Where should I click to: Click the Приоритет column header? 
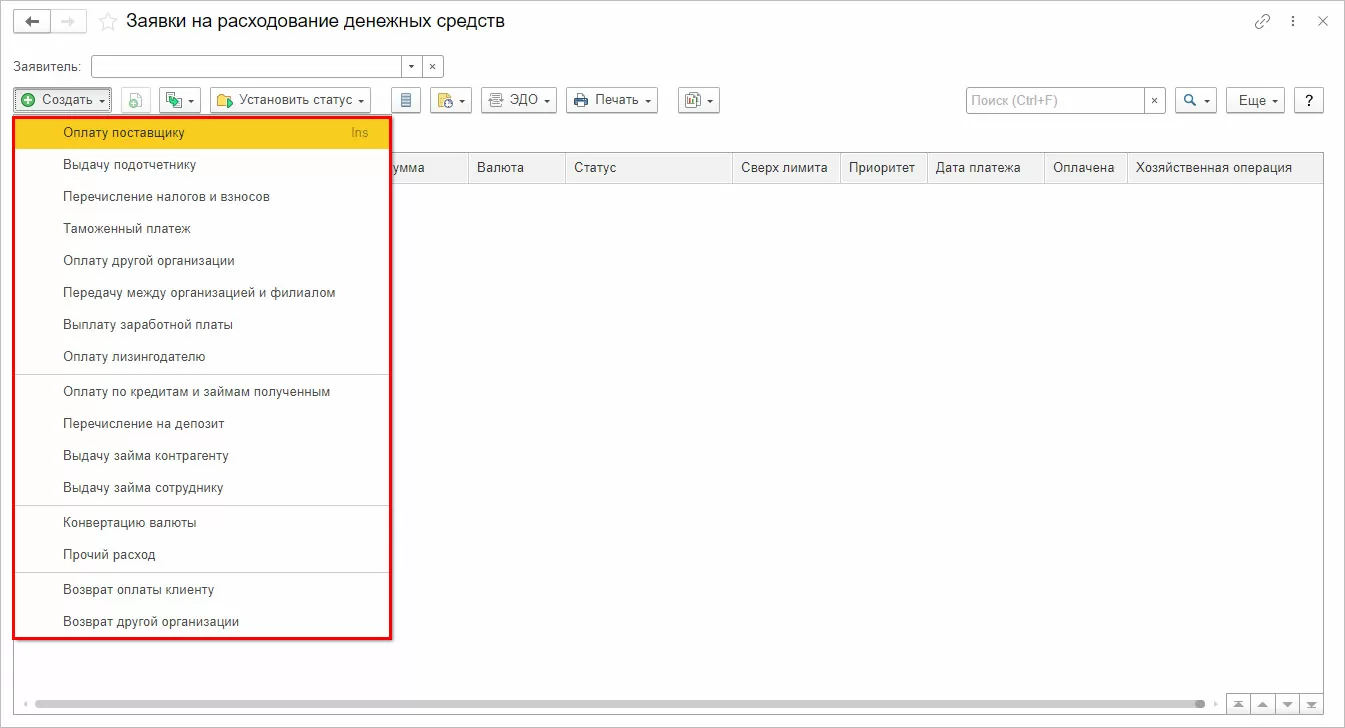pos(884,168)
